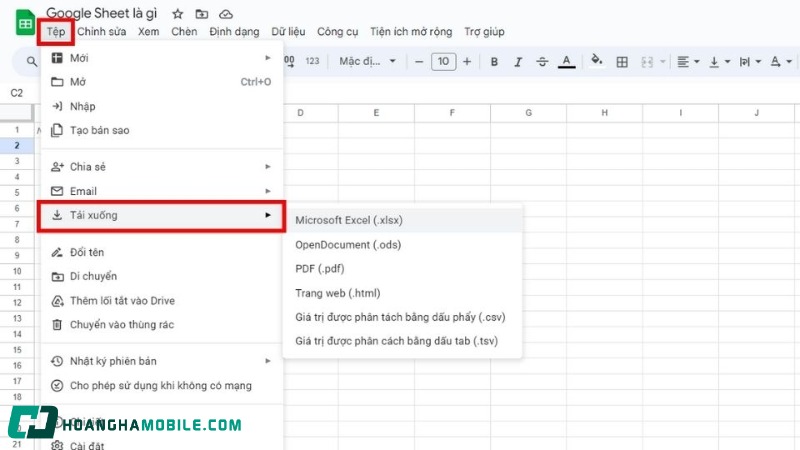This screenshot has height=450, width=800.
Task: Apply strikethrough formatting from toolbar
Action: click(542, 62)
